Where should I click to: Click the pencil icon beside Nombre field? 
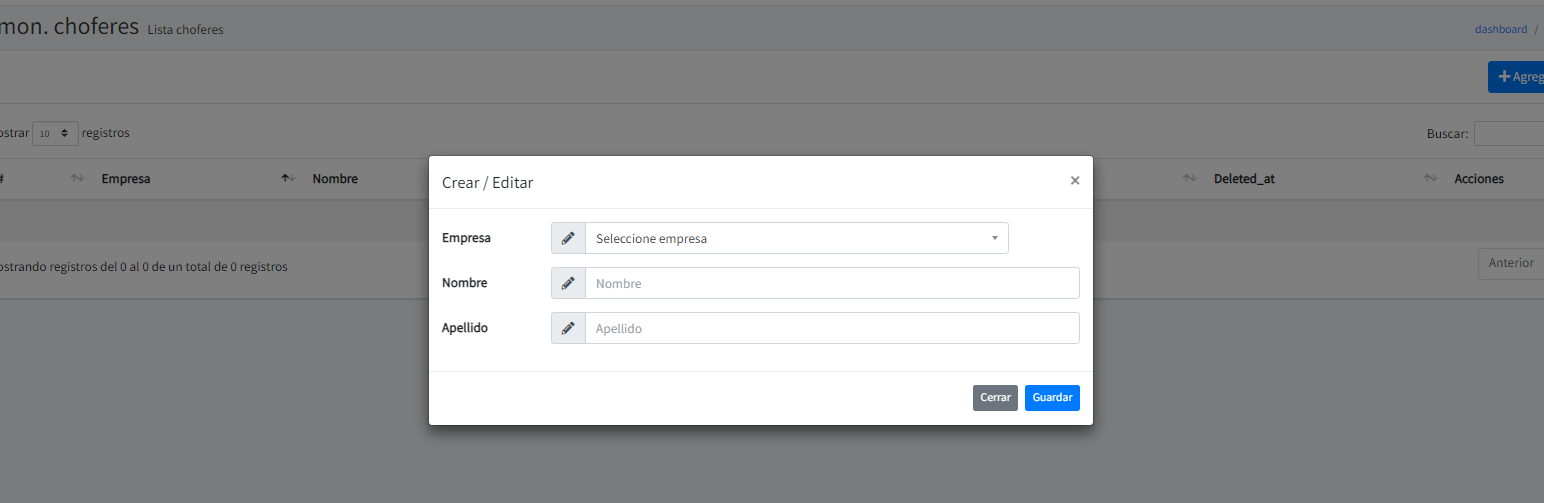tap(568, 283)
